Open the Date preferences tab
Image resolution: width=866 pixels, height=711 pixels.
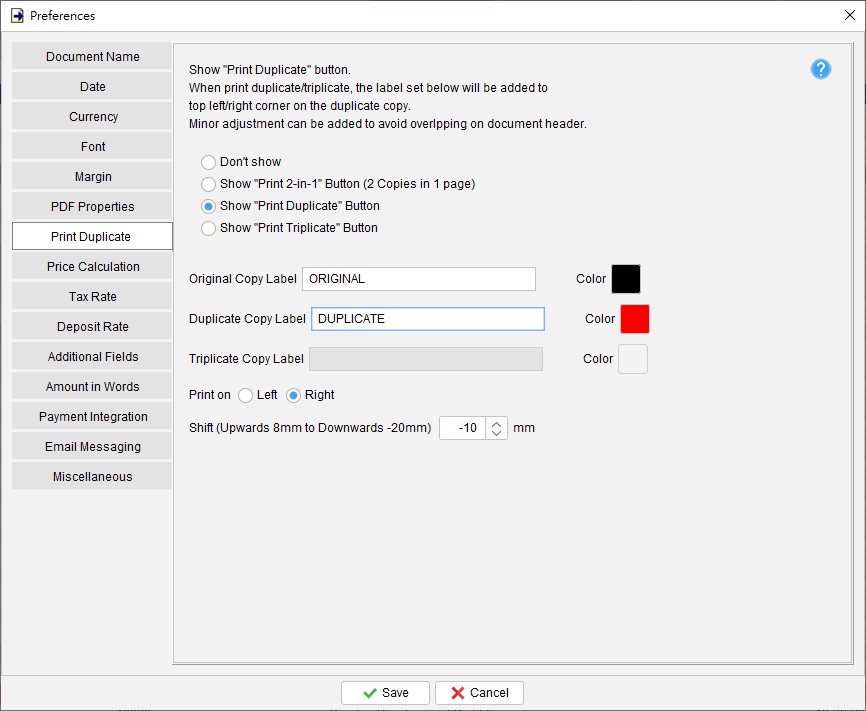92,87
